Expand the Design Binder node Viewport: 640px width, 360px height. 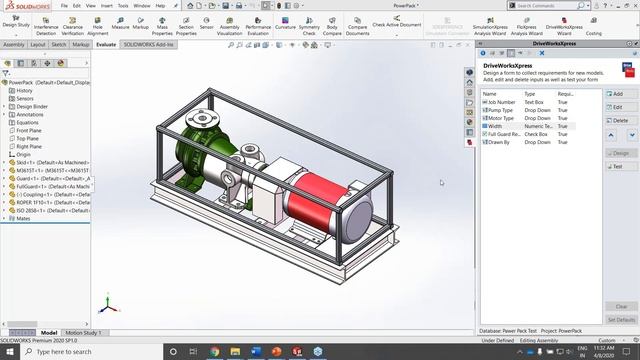[4, 107]
